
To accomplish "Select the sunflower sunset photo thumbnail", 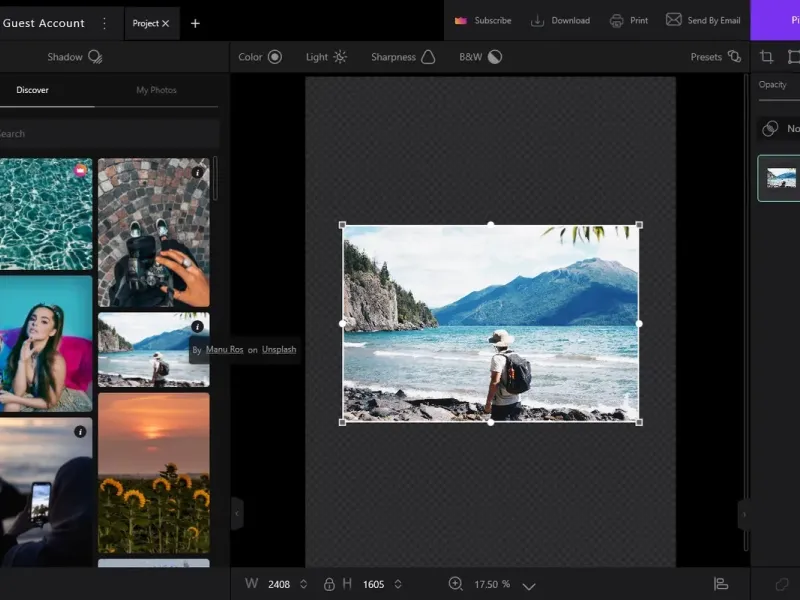I will 153,472.
